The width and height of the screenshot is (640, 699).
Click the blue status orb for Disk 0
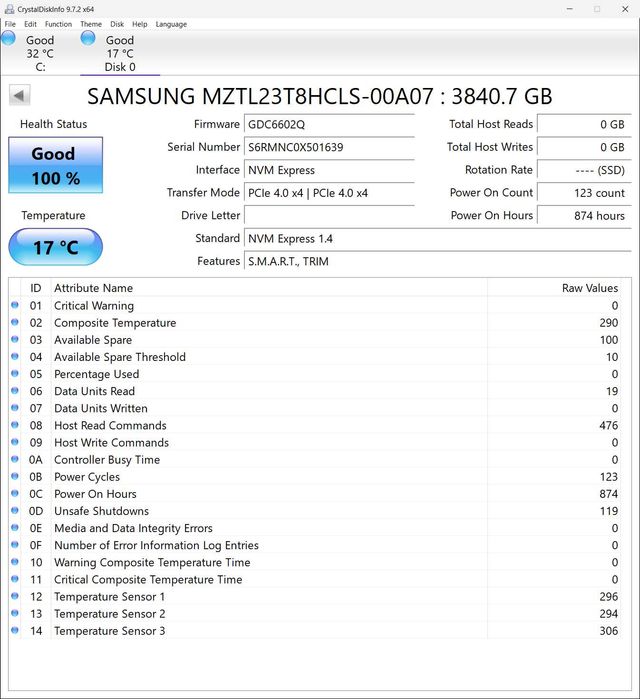click(88, 38)
